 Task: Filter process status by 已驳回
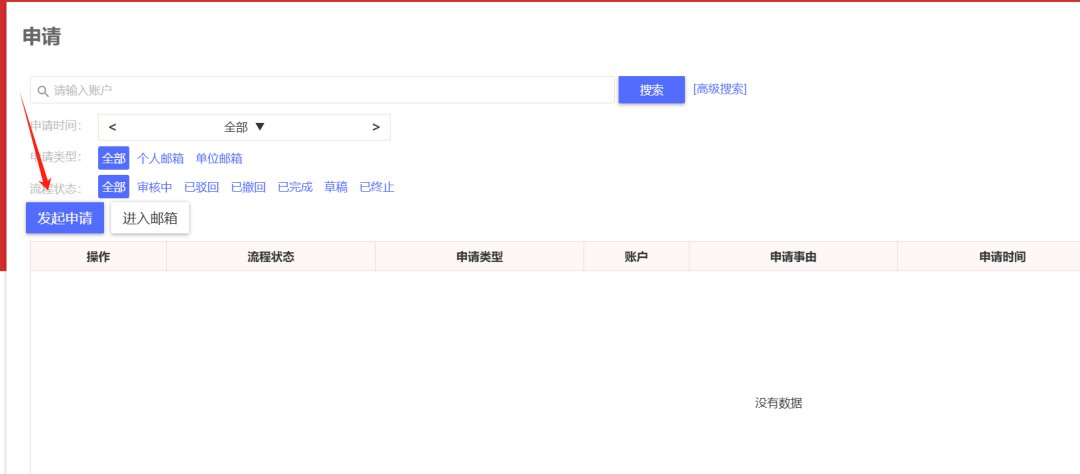(x=202, y=187)
